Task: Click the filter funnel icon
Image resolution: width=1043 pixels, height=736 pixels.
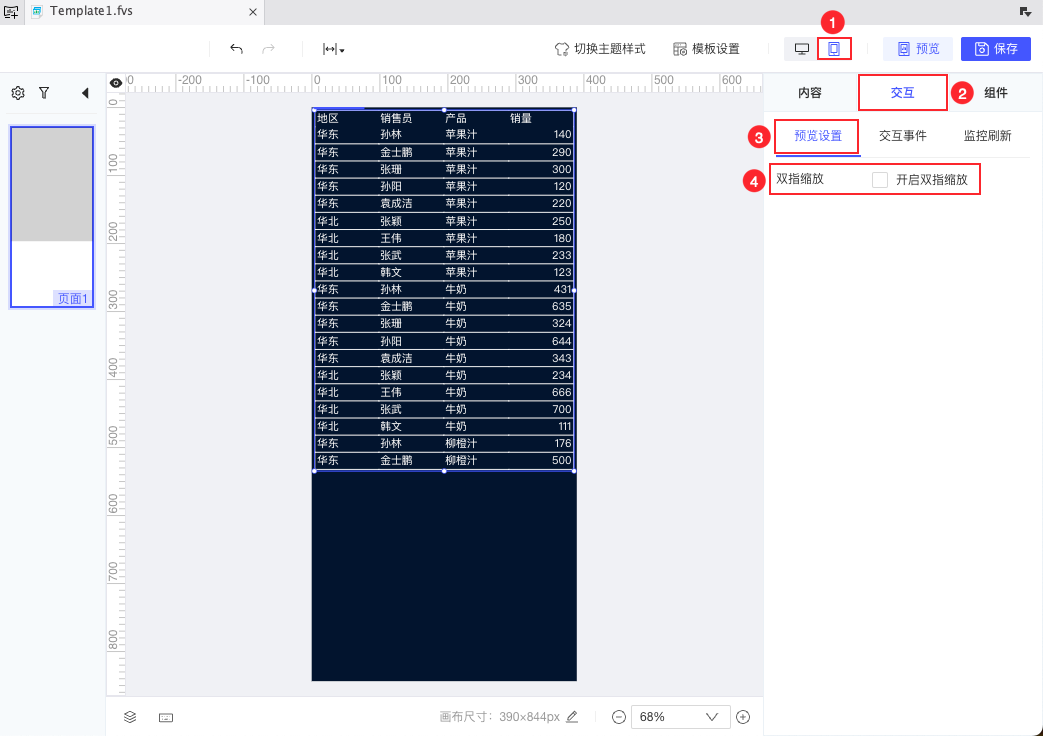Action: tap(44, 93)
